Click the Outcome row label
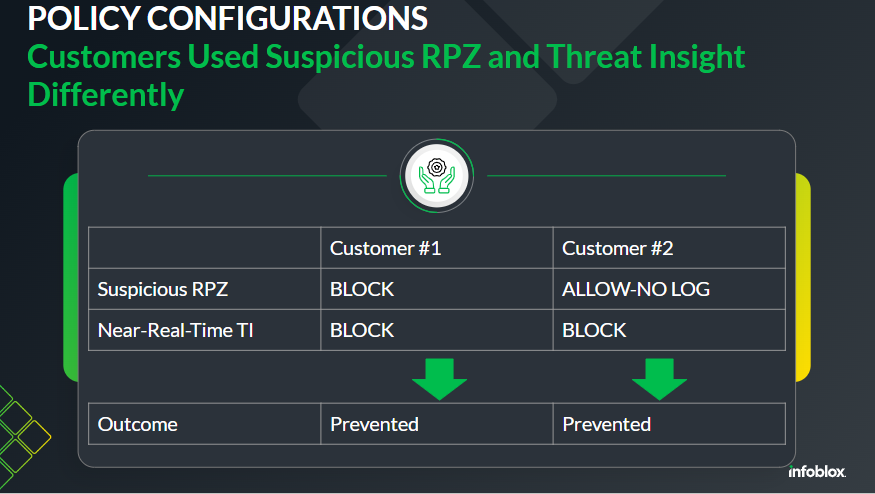875x494 pixels. pos(138,424)
